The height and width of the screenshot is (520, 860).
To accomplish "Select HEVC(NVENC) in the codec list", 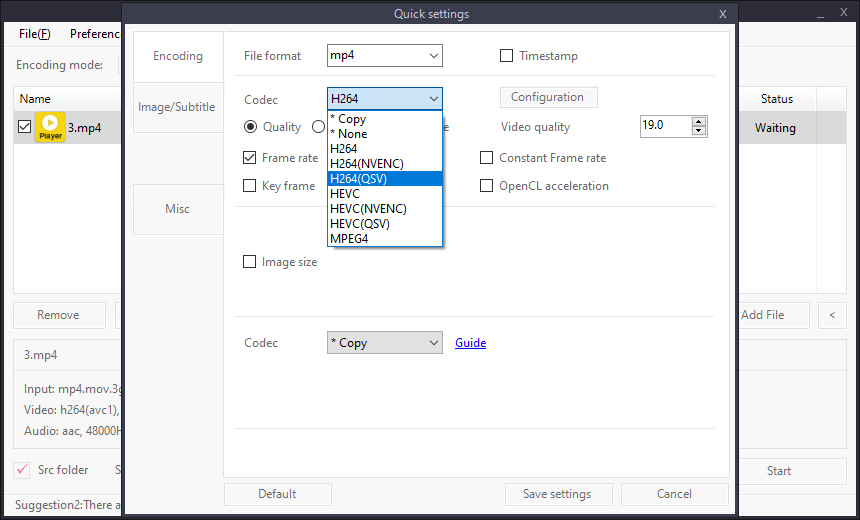I will (x=368, y=209).
